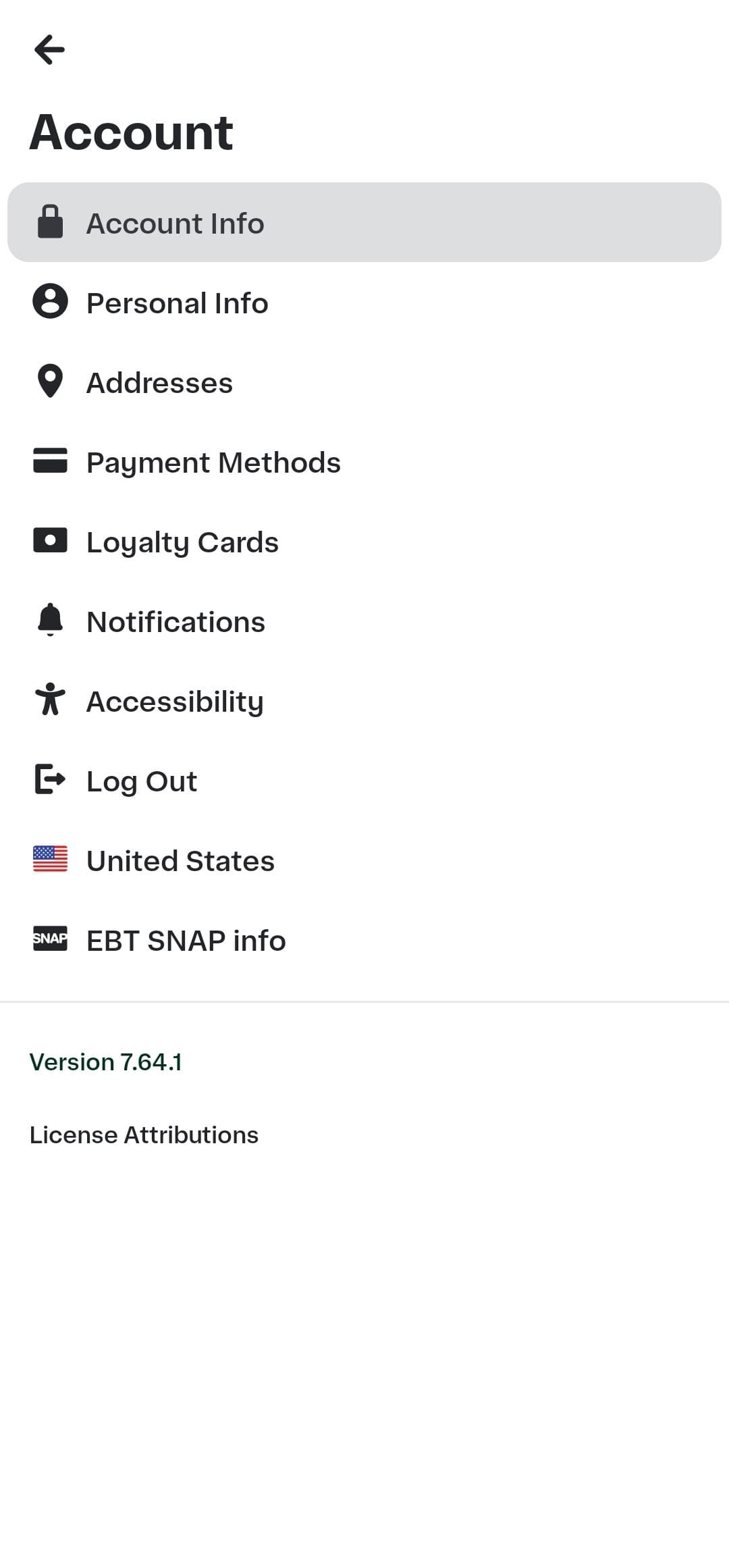Tap the SNAP badge icon
Viewport: 729px width, 1568px height.
coord(50,939)
